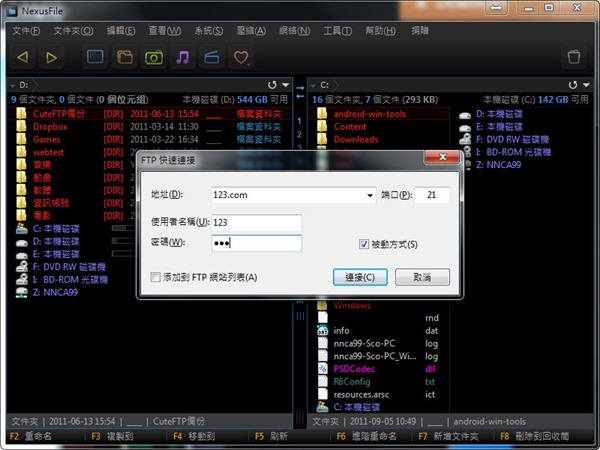The height and width of the screenshot is (450, 600).
Task: Select PSDCodec dll file in right panel
Action: [354, 369]
